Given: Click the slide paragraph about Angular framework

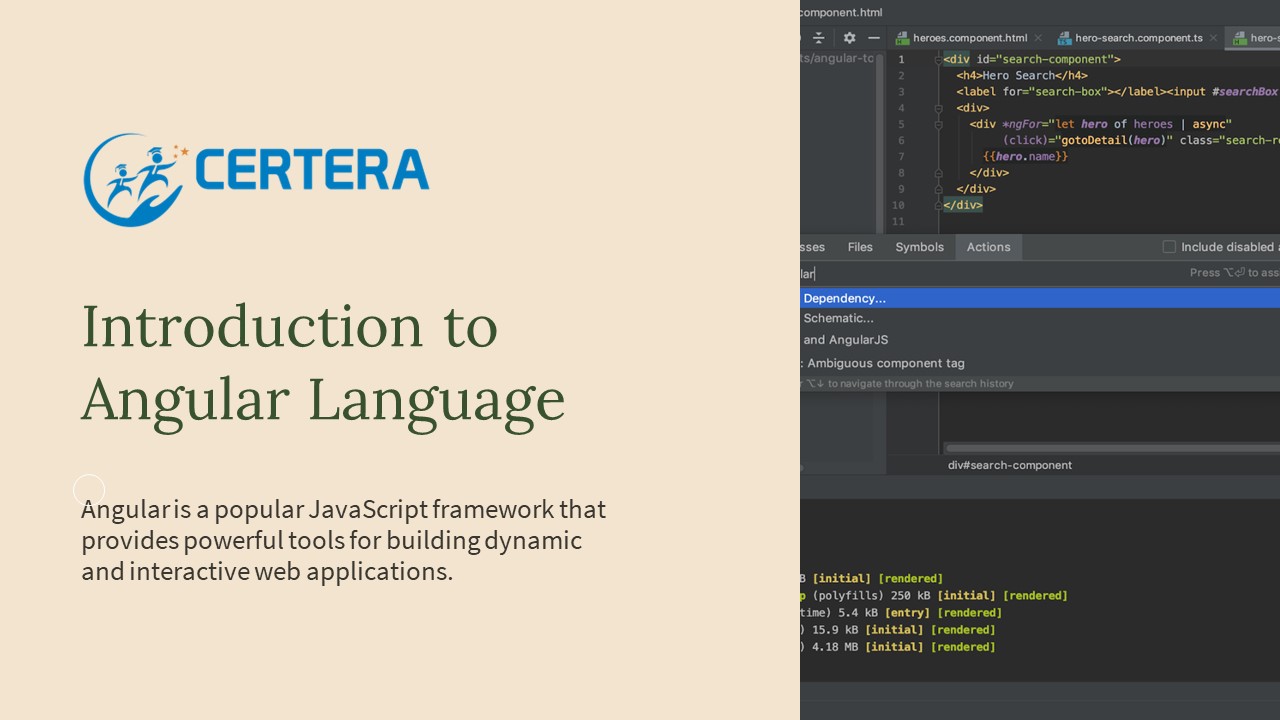Looking at the screenshot, I should (344, 540).
